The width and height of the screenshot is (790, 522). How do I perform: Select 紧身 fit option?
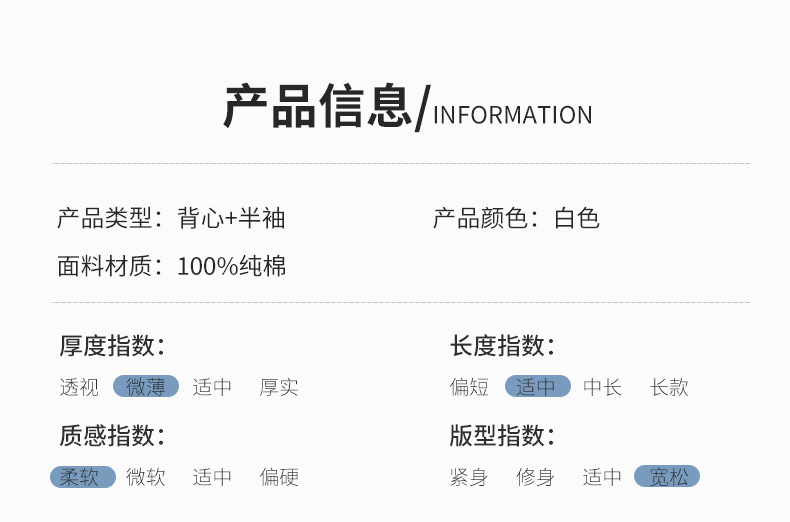tap(469, 477)
